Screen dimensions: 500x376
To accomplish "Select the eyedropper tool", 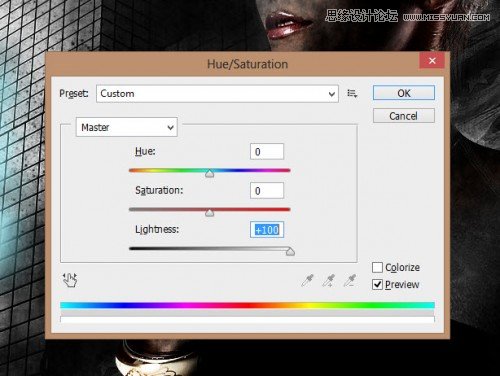I will click(307, 280).
